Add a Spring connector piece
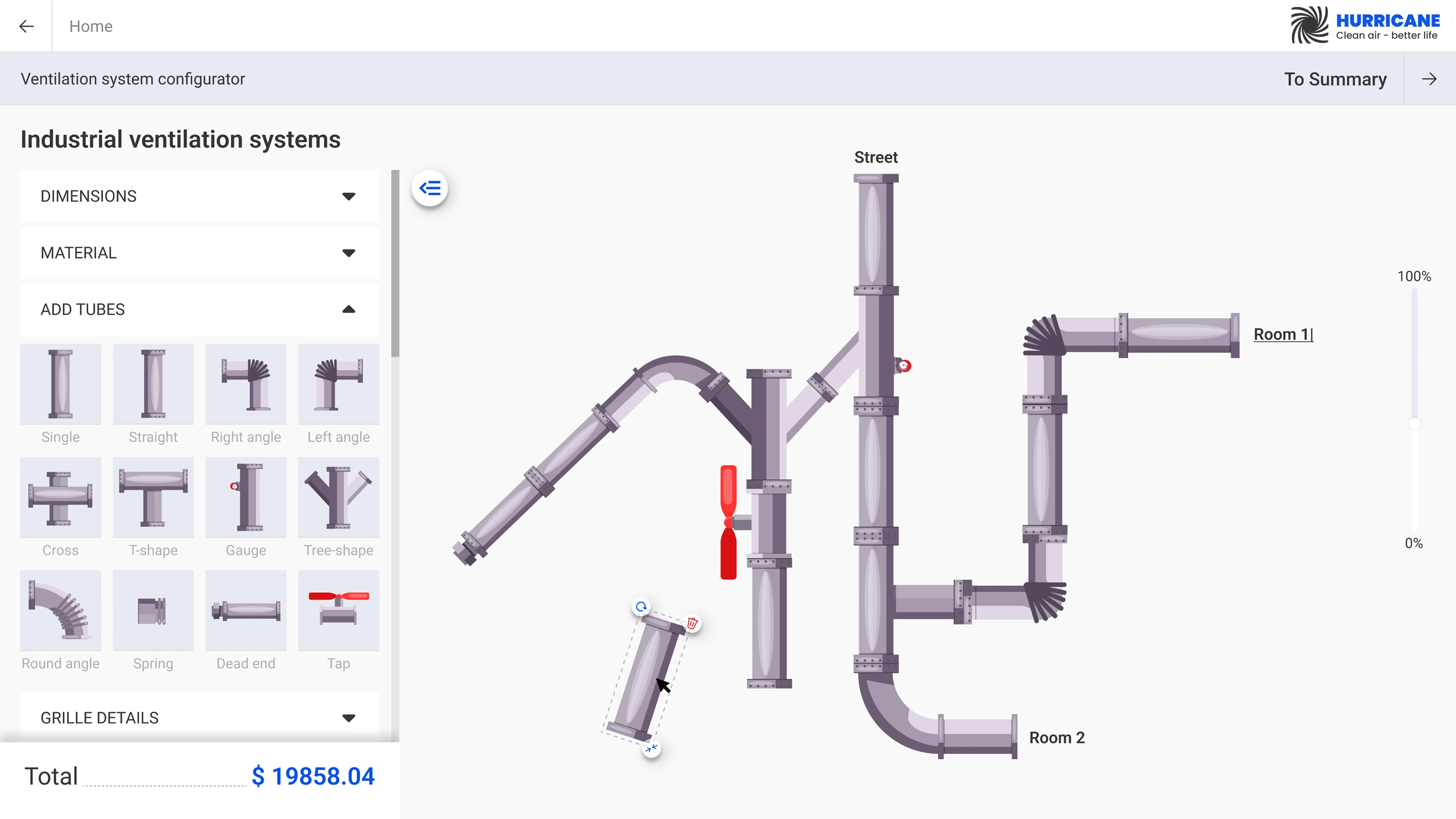 point(153,610)
